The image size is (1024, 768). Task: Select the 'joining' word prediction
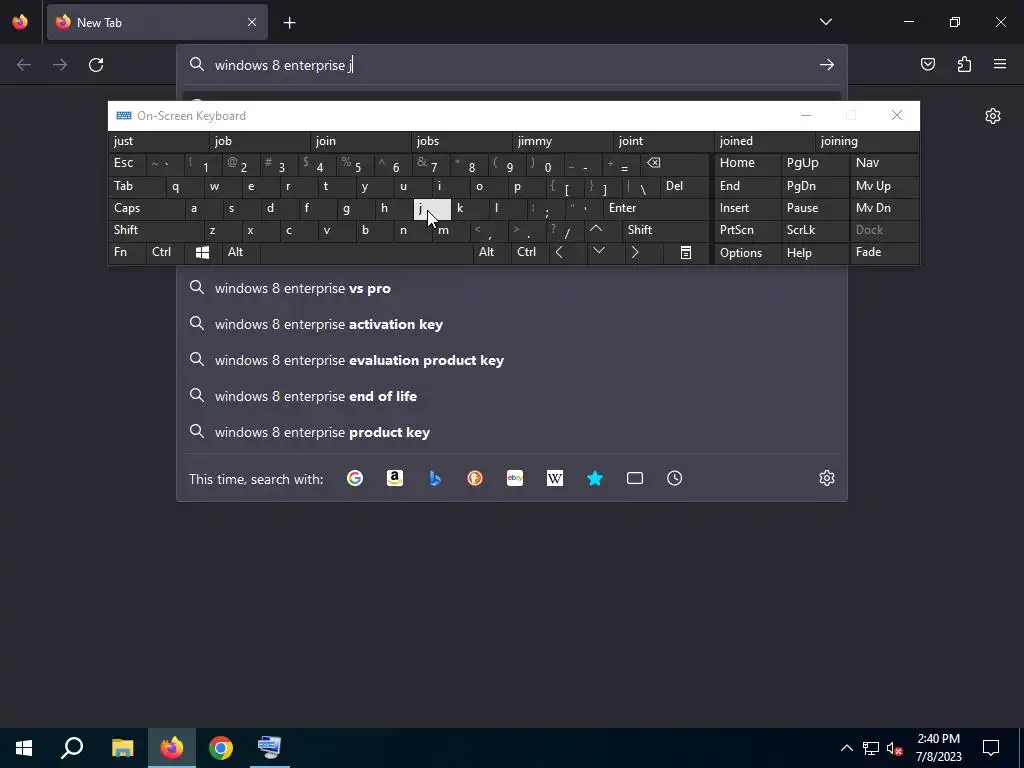(x=867, y=141)
